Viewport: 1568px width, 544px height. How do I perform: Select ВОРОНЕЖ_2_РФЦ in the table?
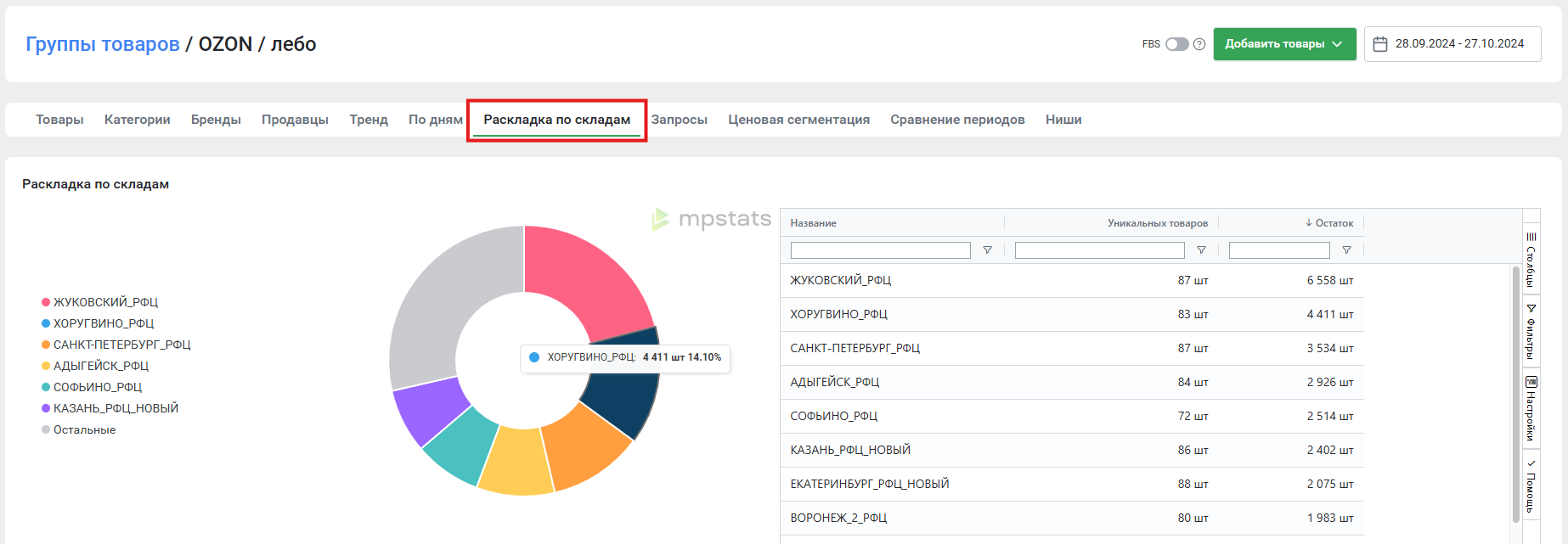coord(838,518)
